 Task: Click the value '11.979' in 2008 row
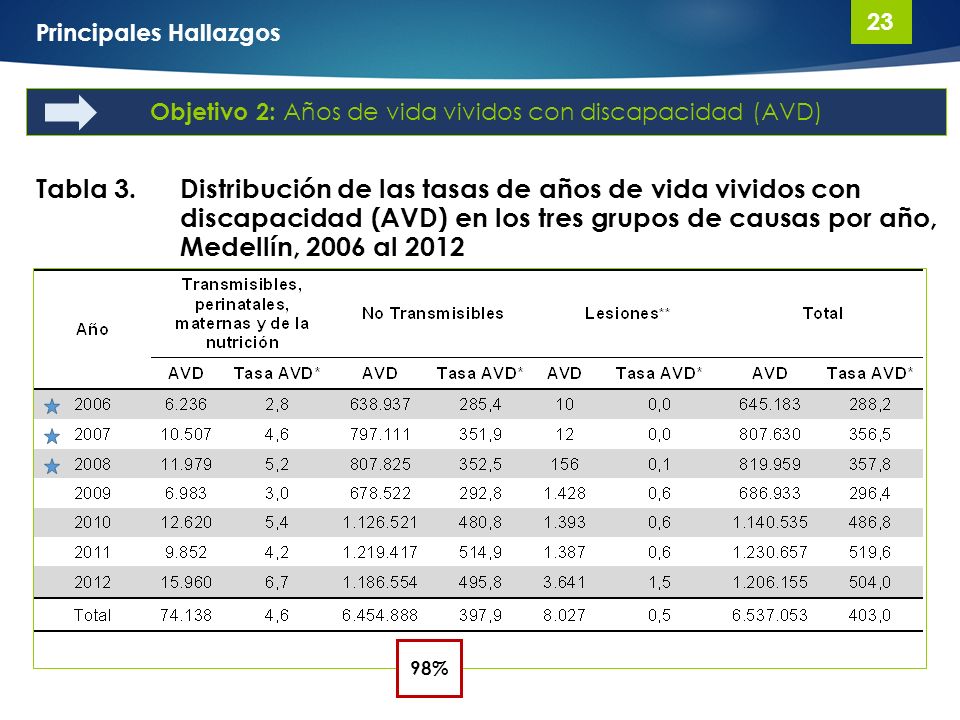point(186,465)
